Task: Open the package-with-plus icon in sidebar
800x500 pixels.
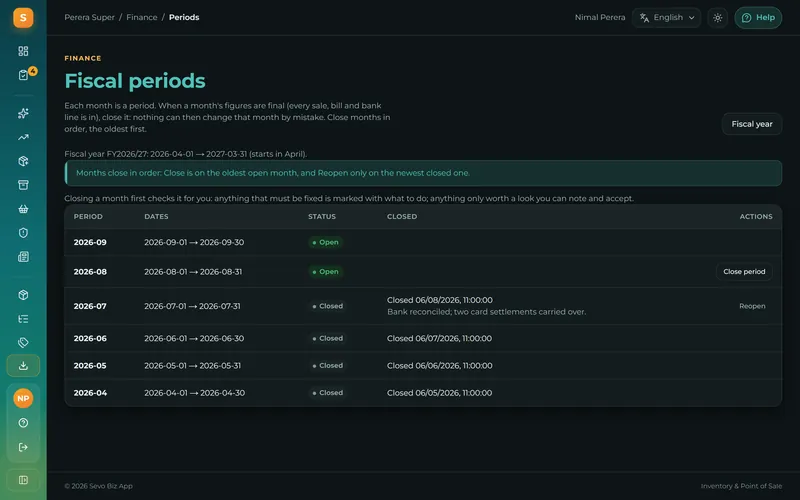Action: point(23,161)
